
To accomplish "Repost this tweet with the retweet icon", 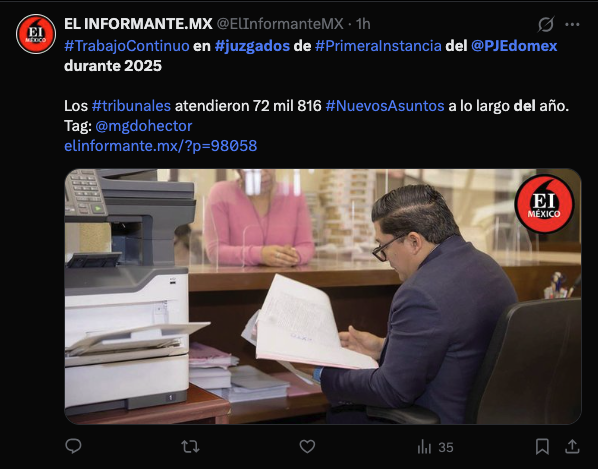I will (190, 446).
